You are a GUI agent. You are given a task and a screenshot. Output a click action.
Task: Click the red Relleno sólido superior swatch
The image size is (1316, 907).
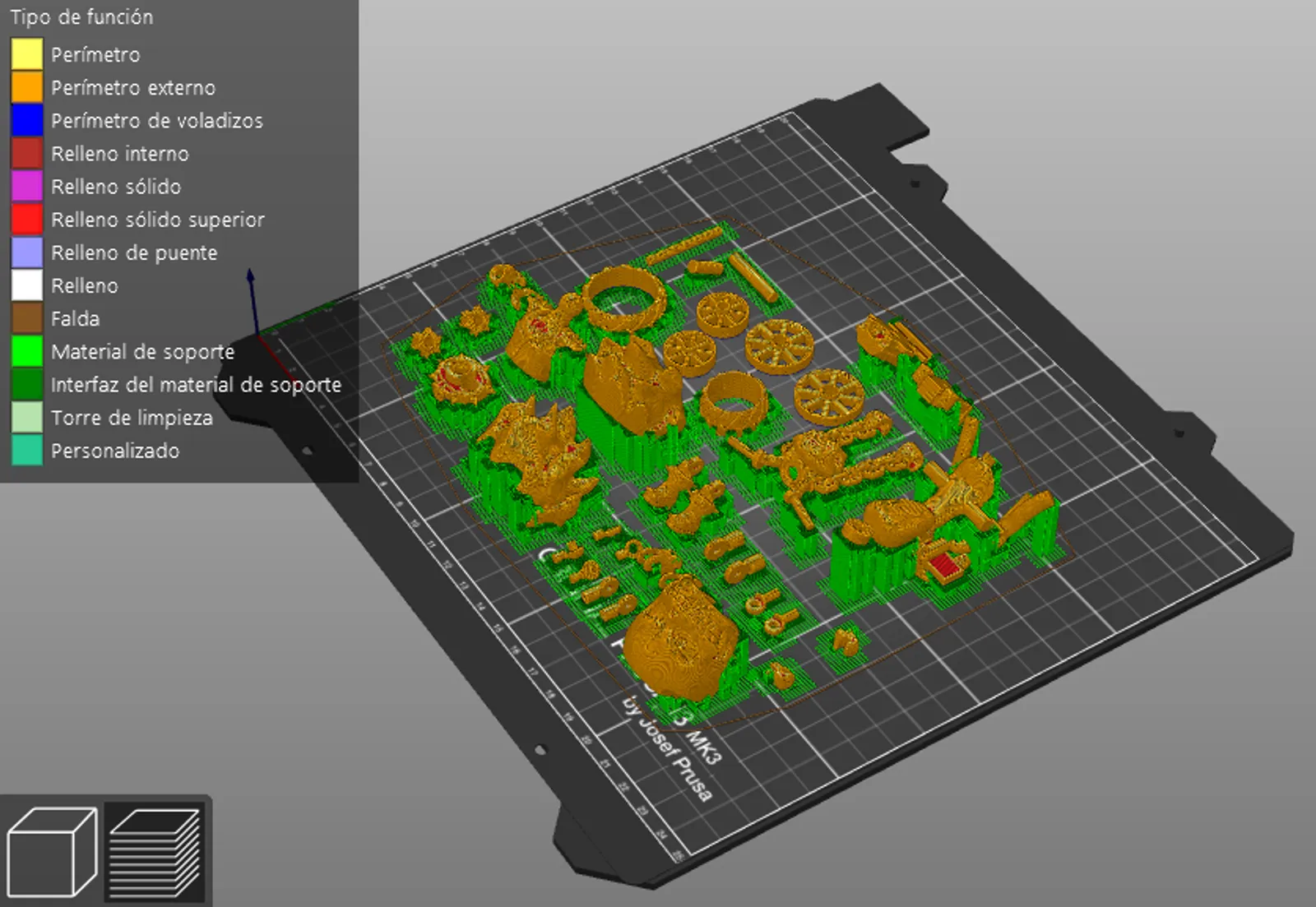tap(27, 220)
